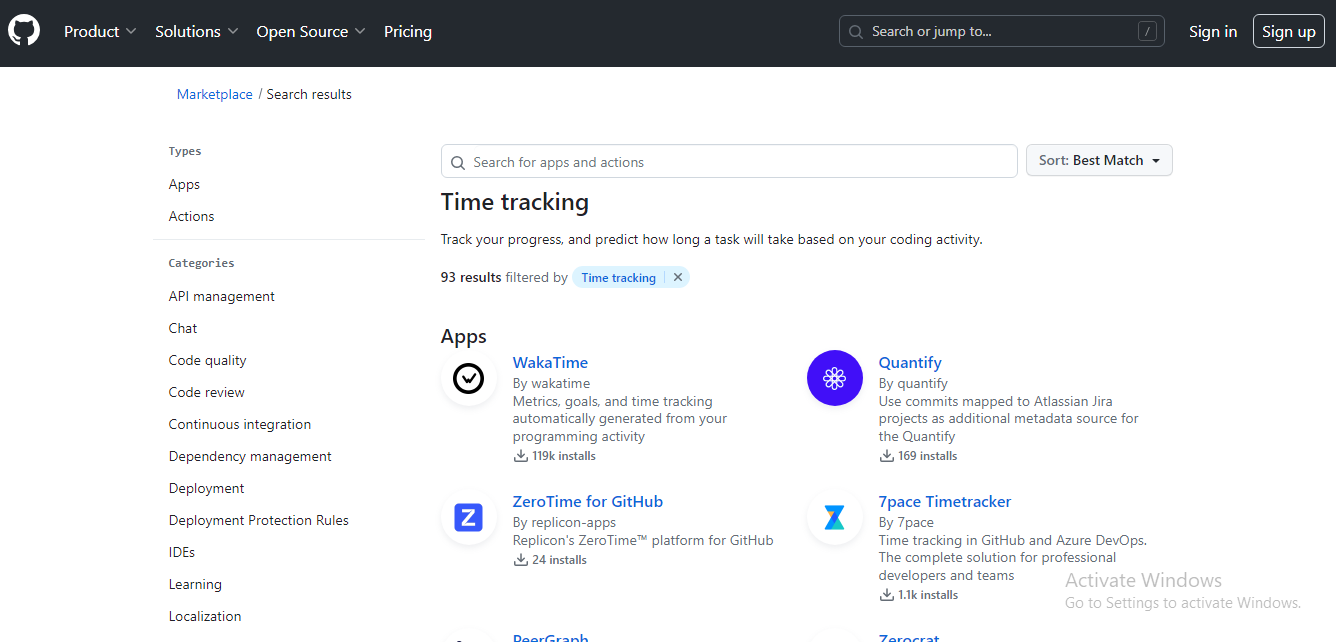This screenshot has height=642, width=1336.
Task: Open the 7pace Timetracker logo
Action: [x=835, y=517]
